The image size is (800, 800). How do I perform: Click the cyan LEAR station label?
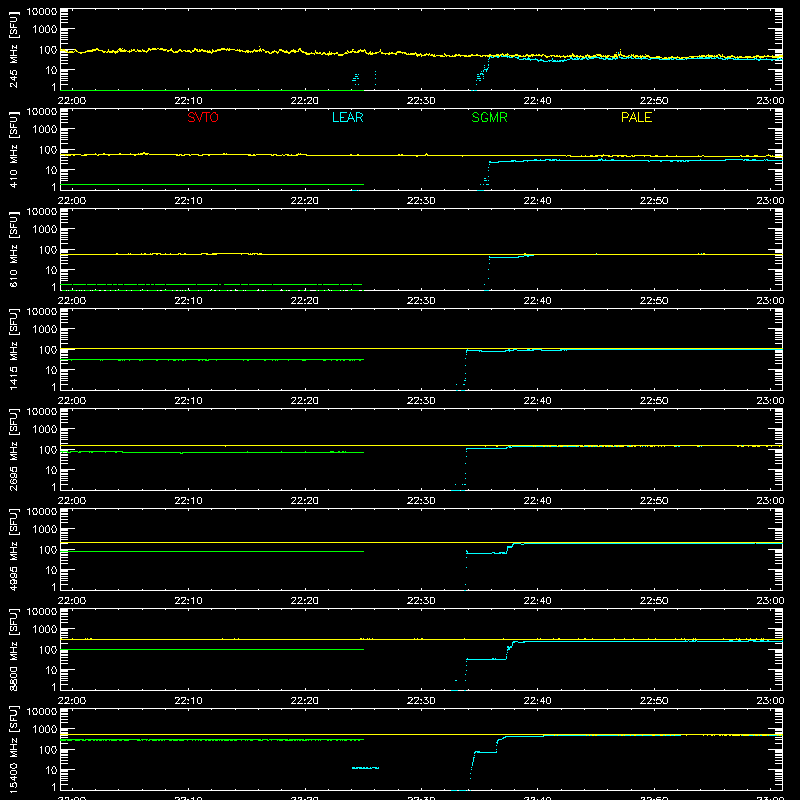tap(347, 117)
